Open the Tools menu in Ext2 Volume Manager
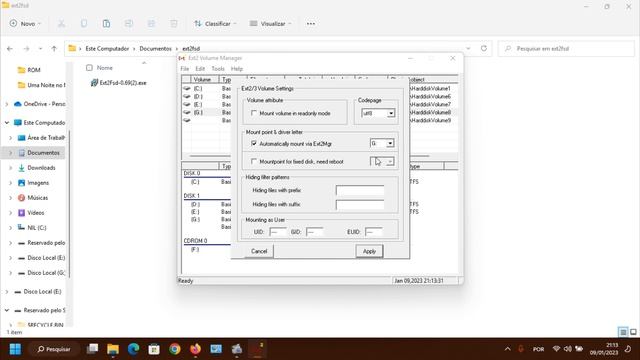Viewport: 640px width, 360px height. [218, 69]
